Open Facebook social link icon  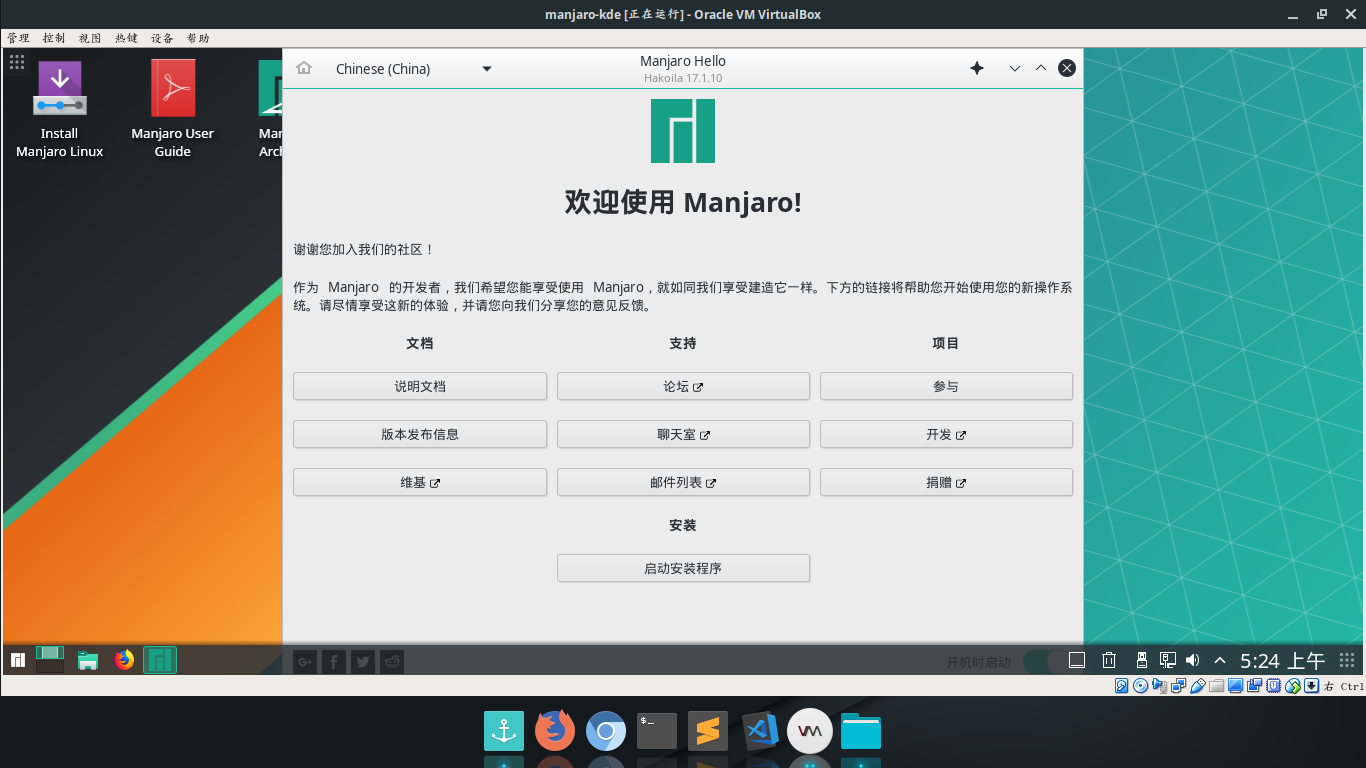[334, 661]
